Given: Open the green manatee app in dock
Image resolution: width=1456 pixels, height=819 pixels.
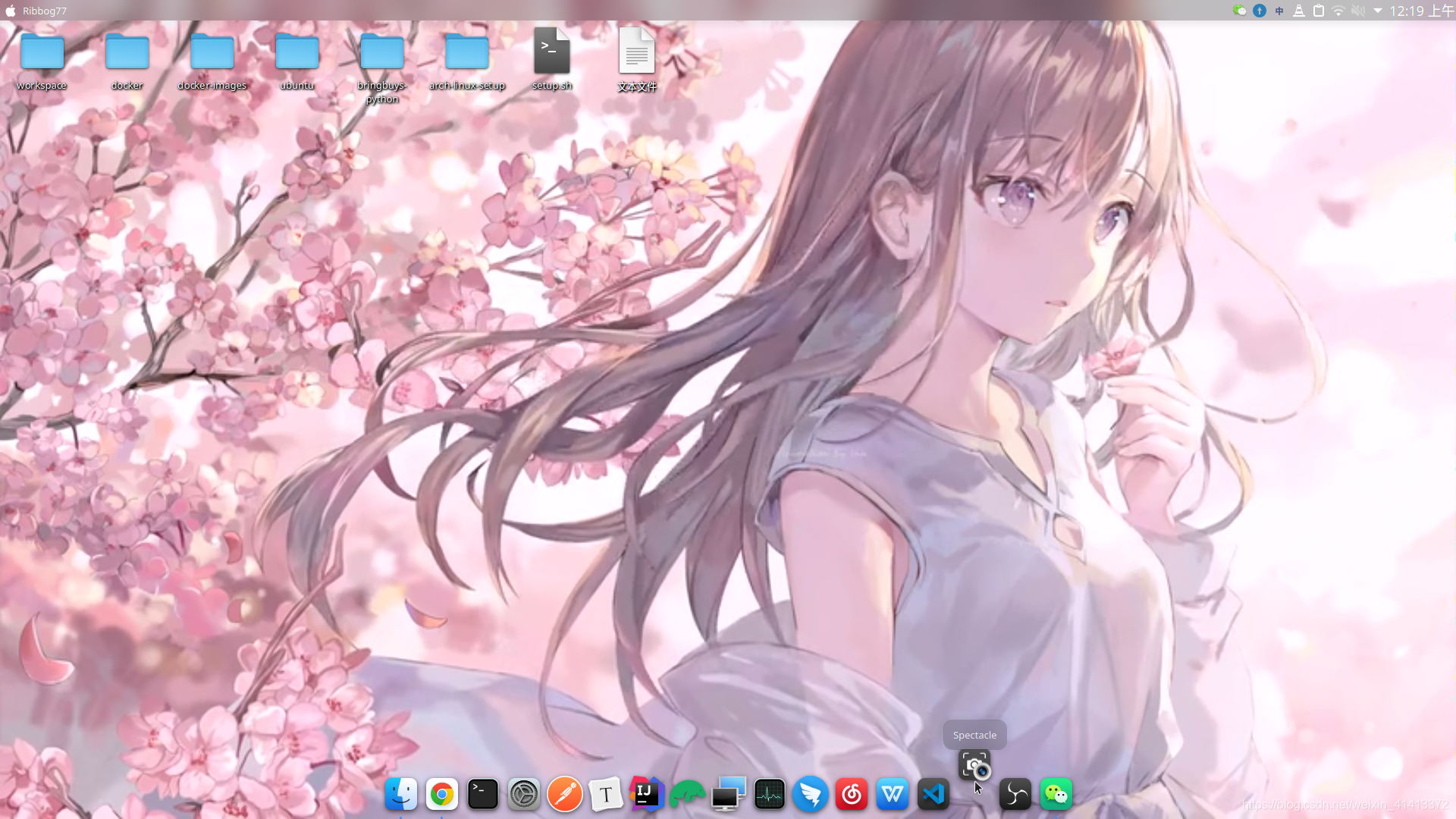Looking at the screenshot, I should (x=687, y=794).
